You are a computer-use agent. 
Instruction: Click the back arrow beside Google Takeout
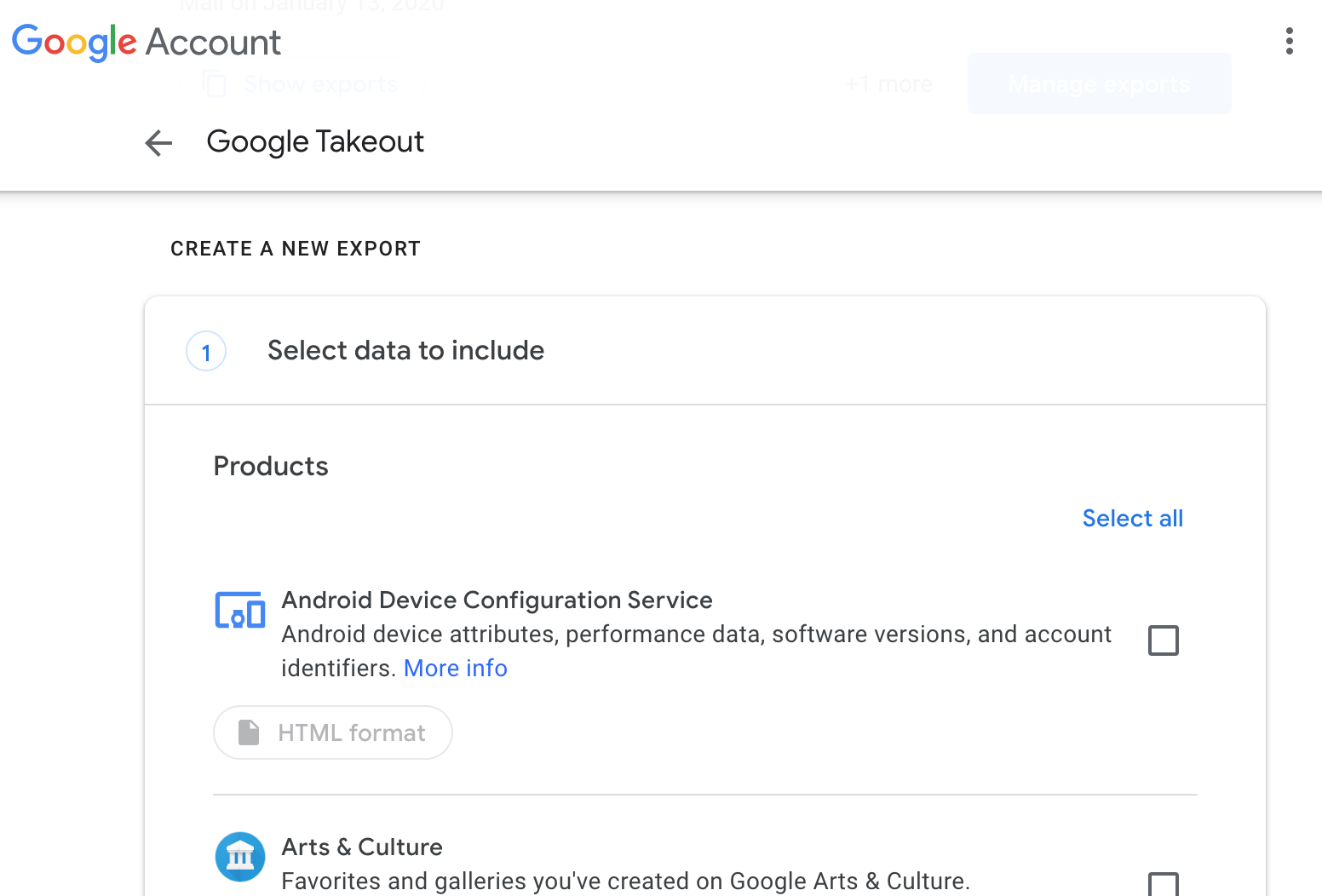tap(158, 142)
